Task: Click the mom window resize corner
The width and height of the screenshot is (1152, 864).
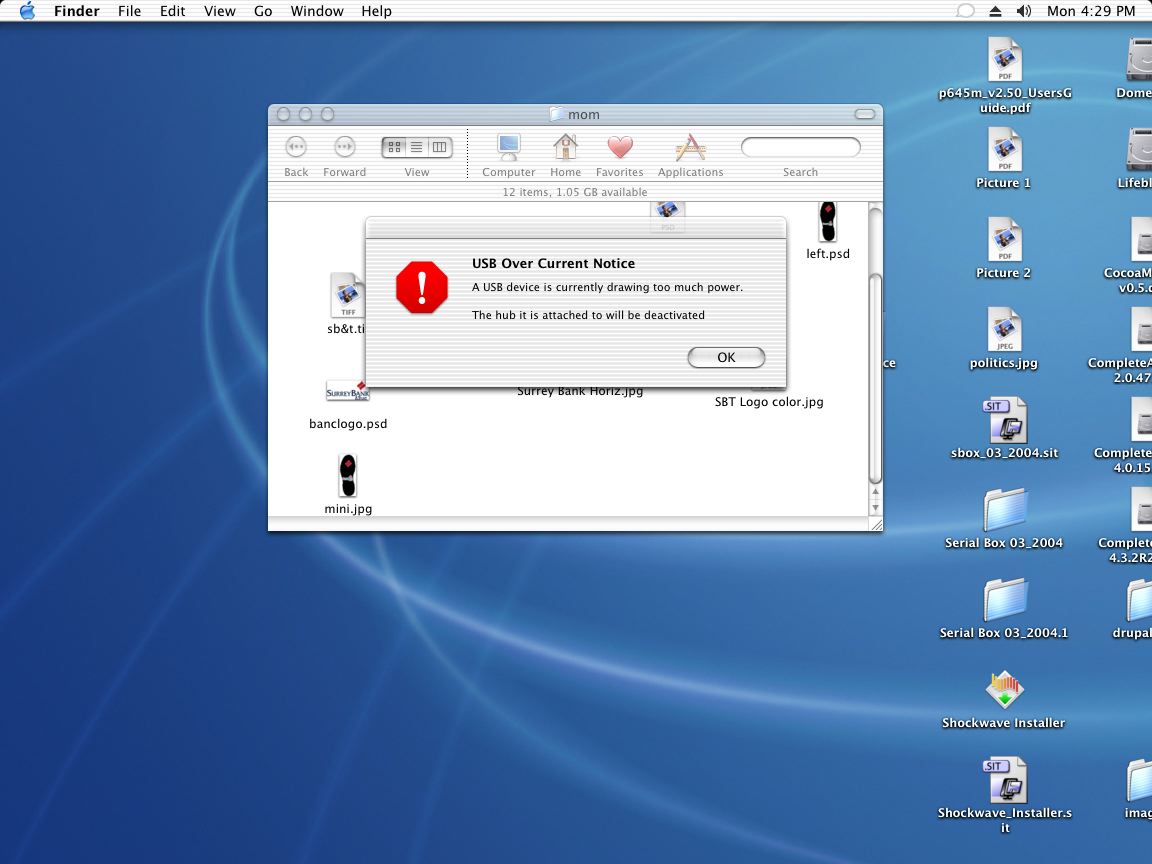Action: [x=876, y=524]
